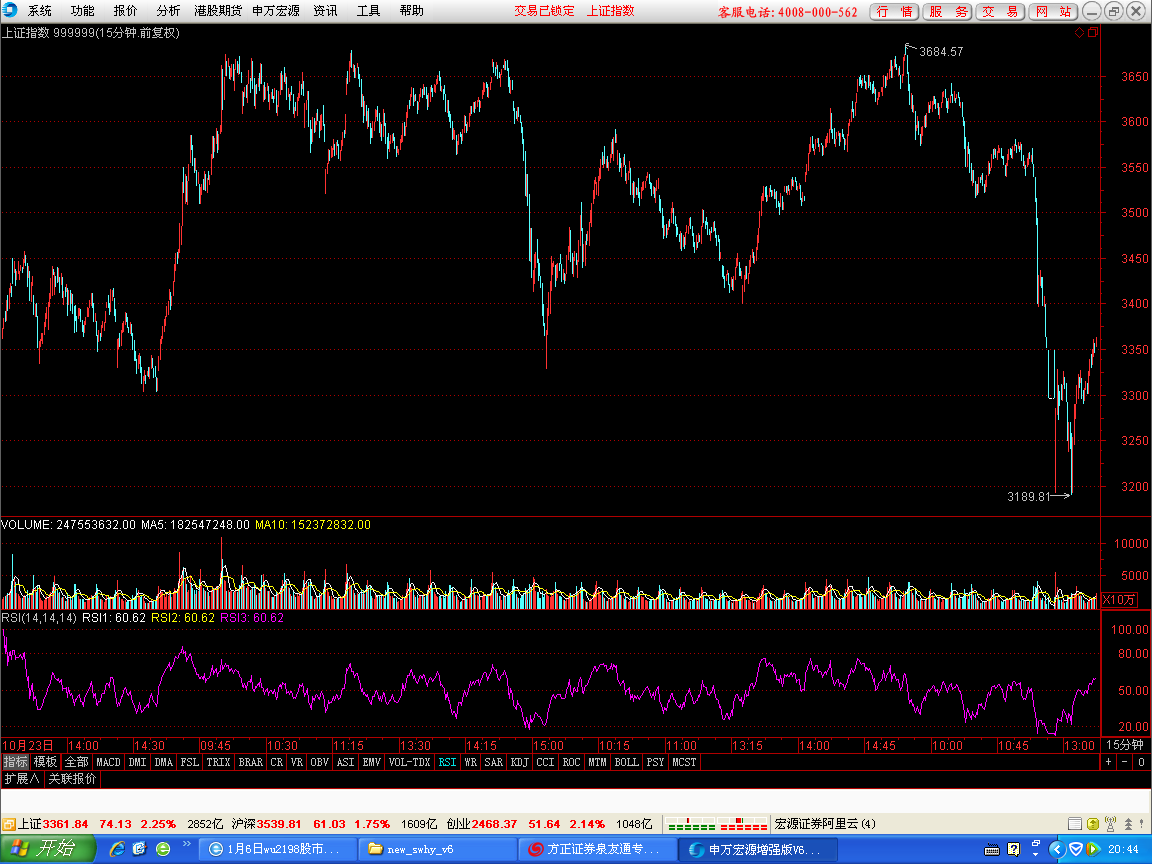The width and height of the screenshot is (1152, 864).
Task: Click the red diamond icon above price axis
Action: coord(1080,32)
